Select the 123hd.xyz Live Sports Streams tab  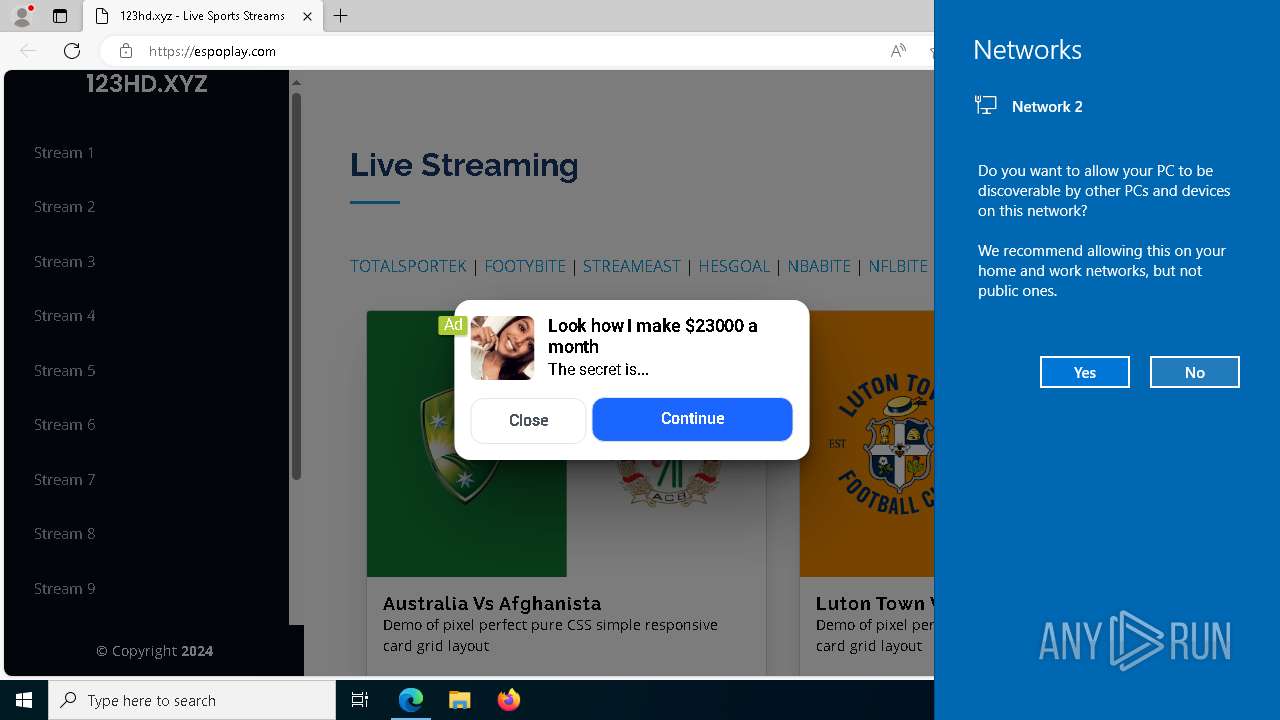(203, 16)
